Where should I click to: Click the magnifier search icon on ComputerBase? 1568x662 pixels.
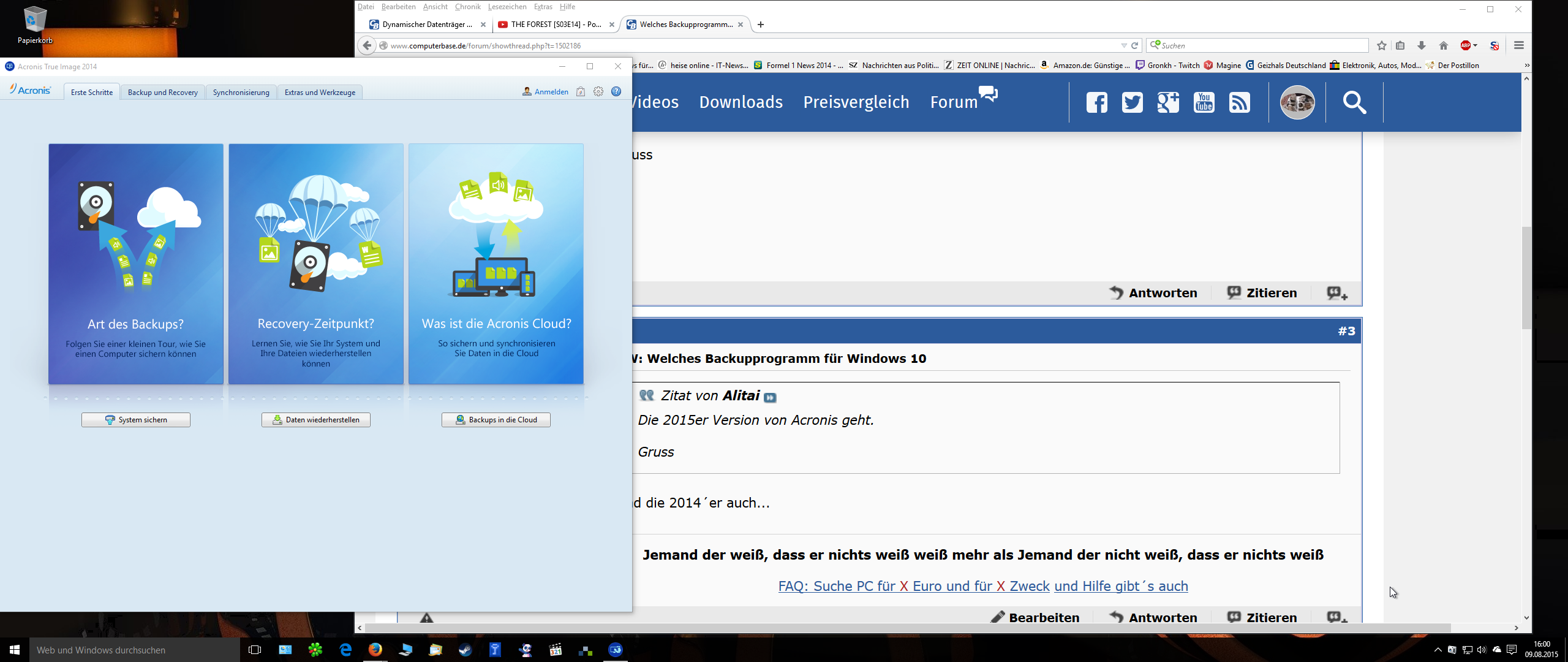click(1354, 102)
